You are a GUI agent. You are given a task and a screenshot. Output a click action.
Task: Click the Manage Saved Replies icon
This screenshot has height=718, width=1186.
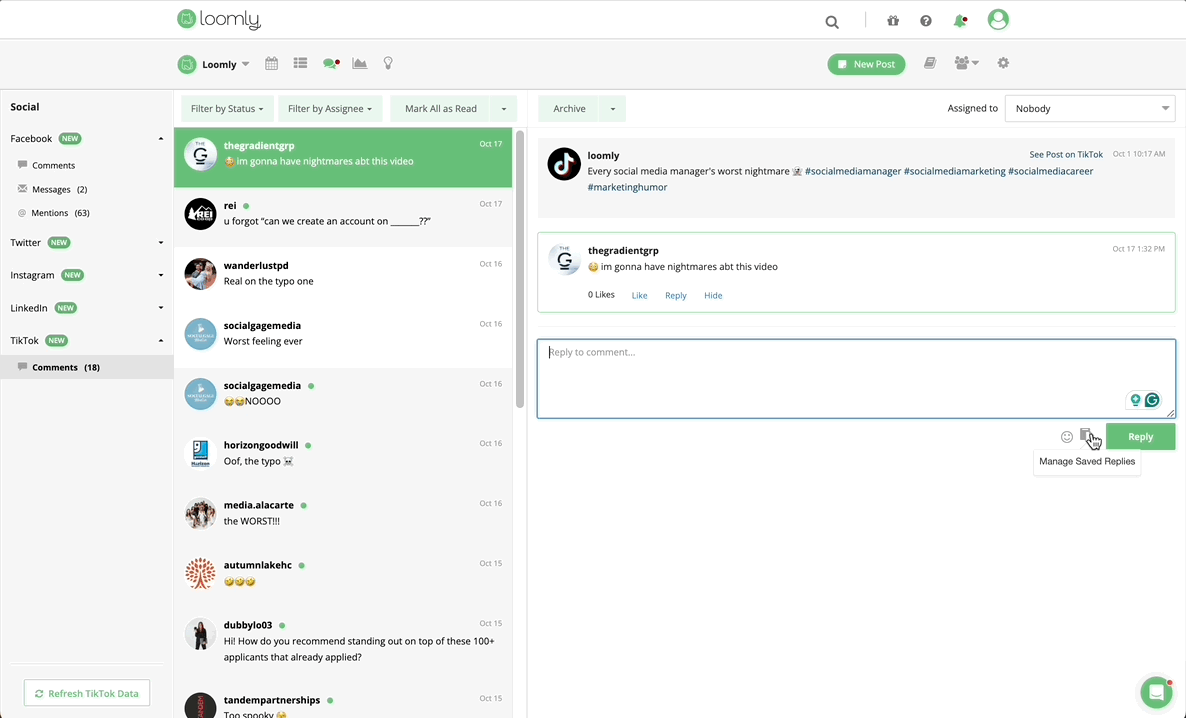[x=1087, y=436]
